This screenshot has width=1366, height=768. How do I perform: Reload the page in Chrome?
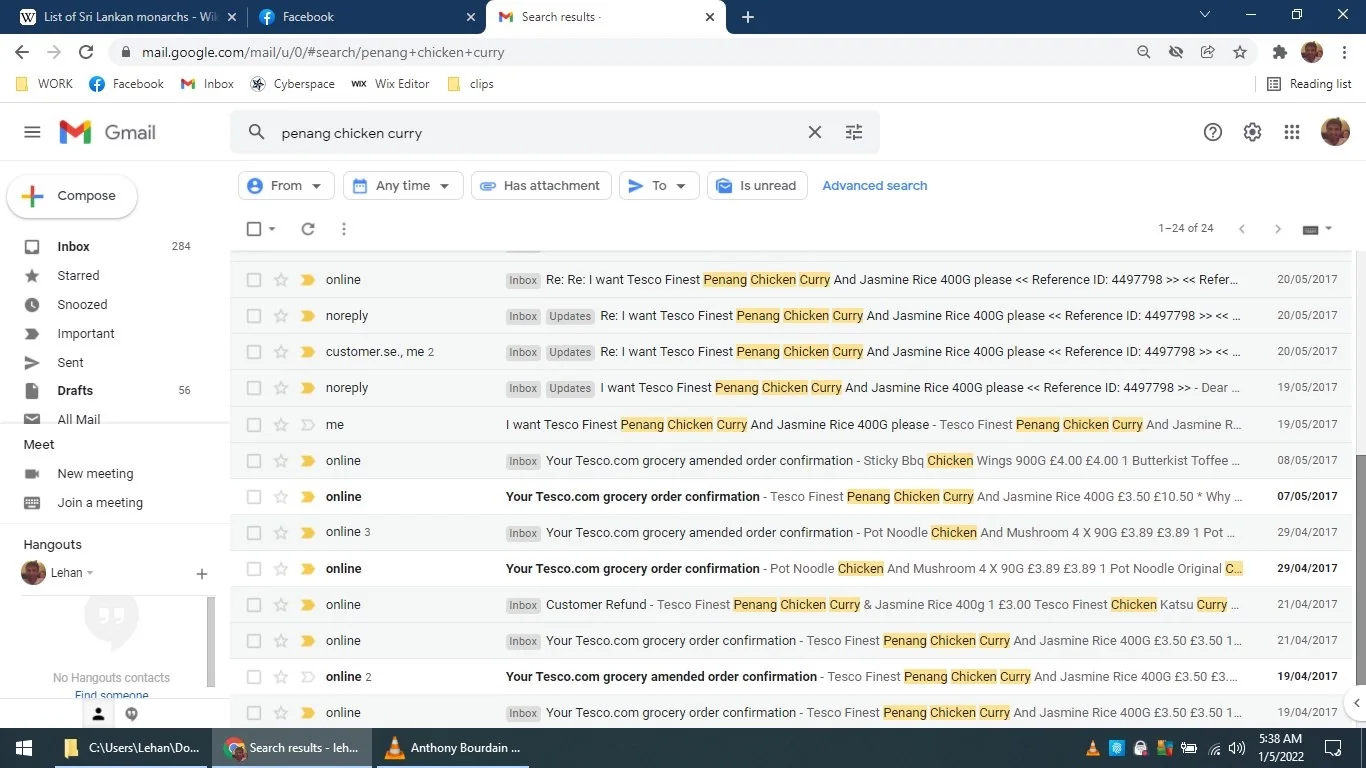86,52
